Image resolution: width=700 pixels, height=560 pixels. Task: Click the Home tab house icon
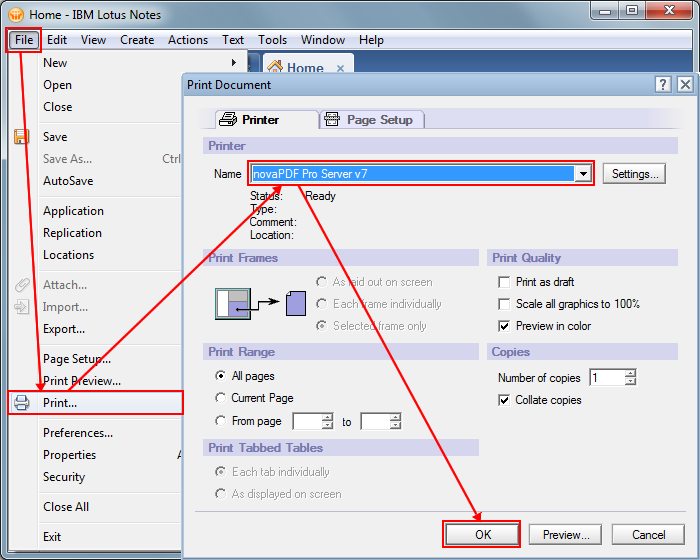275,67
